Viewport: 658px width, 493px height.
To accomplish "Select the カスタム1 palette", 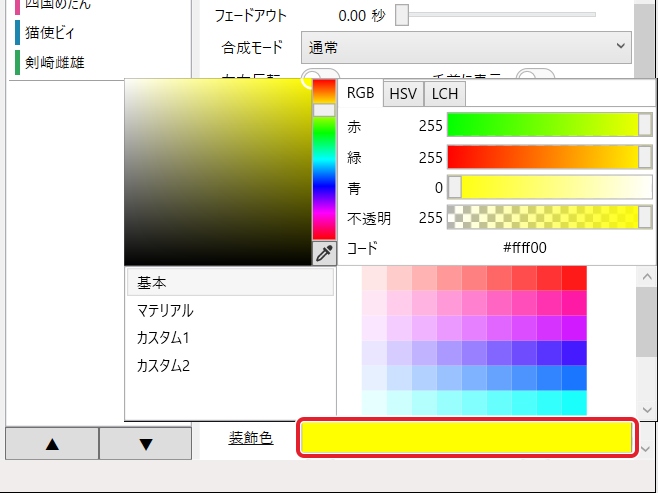I will click(230, 338).
